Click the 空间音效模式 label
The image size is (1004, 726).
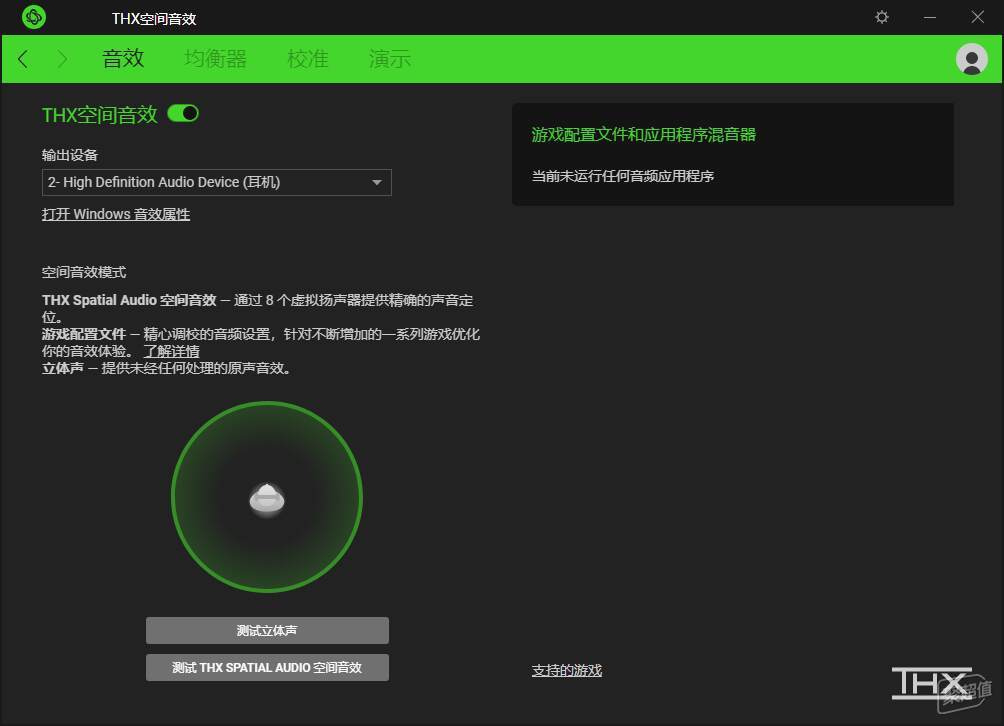(x=84, y=272)
